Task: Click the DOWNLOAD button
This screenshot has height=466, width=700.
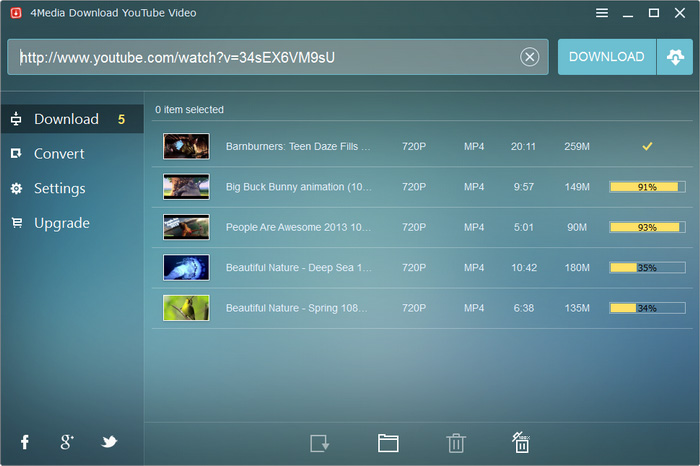Action: pyautogui.click(x=607, y=57)
